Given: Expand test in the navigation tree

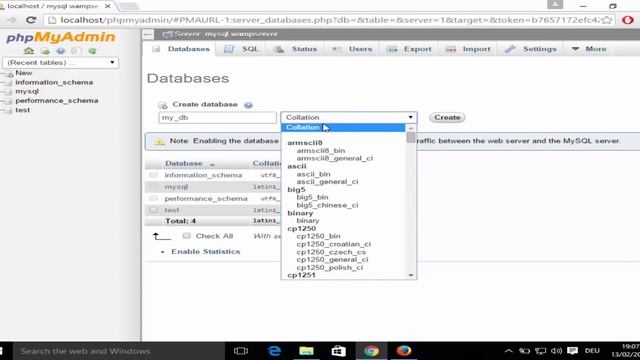Looking at the screenshot, I should (x=8, y=110).
